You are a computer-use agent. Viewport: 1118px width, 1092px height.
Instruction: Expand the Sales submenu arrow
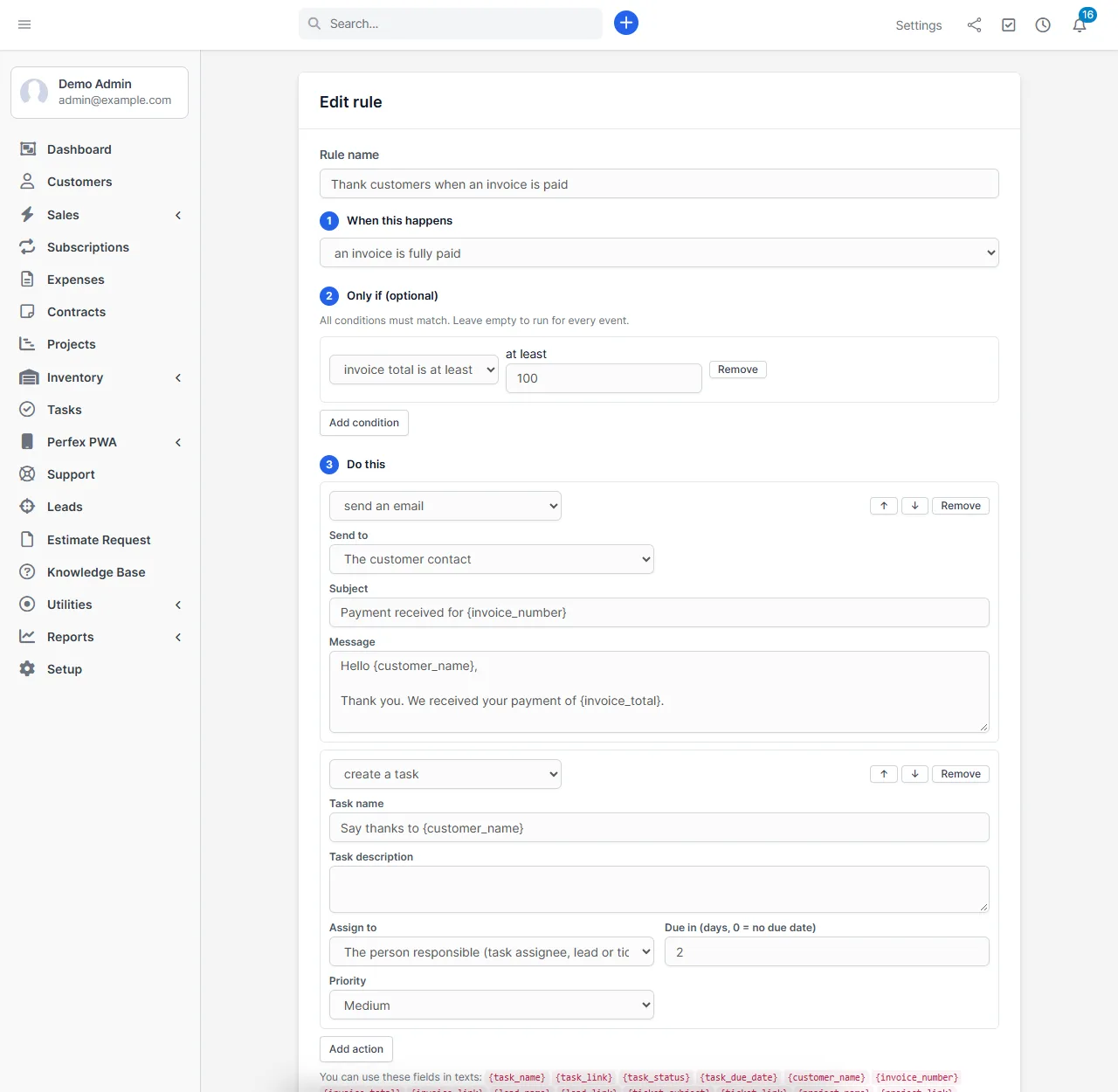(178, 215)
